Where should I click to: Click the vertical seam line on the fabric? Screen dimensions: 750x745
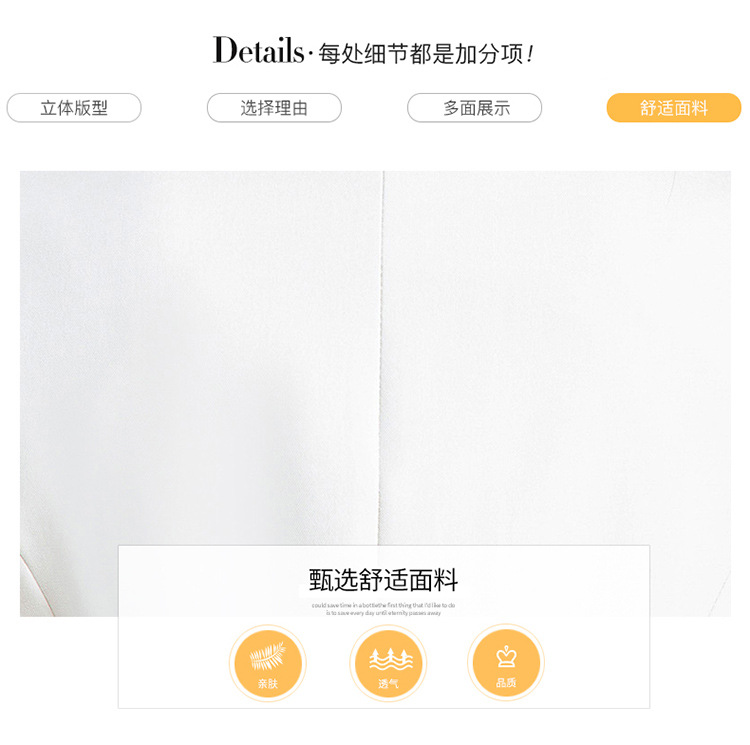381,358
